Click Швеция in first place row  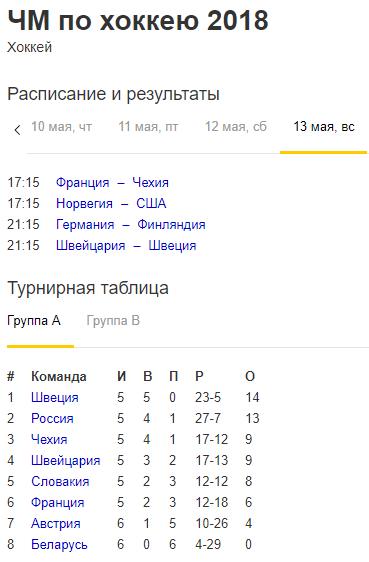tap(55, 397)
